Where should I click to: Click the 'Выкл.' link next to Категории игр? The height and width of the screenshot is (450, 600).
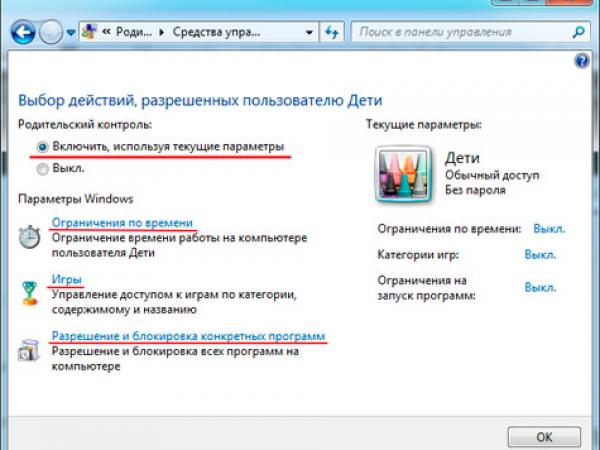point(540,255)
